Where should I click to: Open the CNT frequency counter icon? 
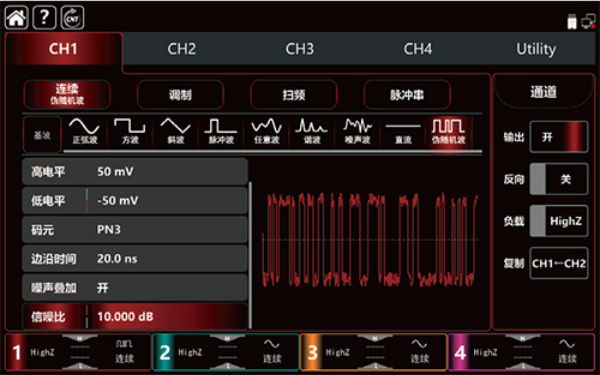(72, 17)
